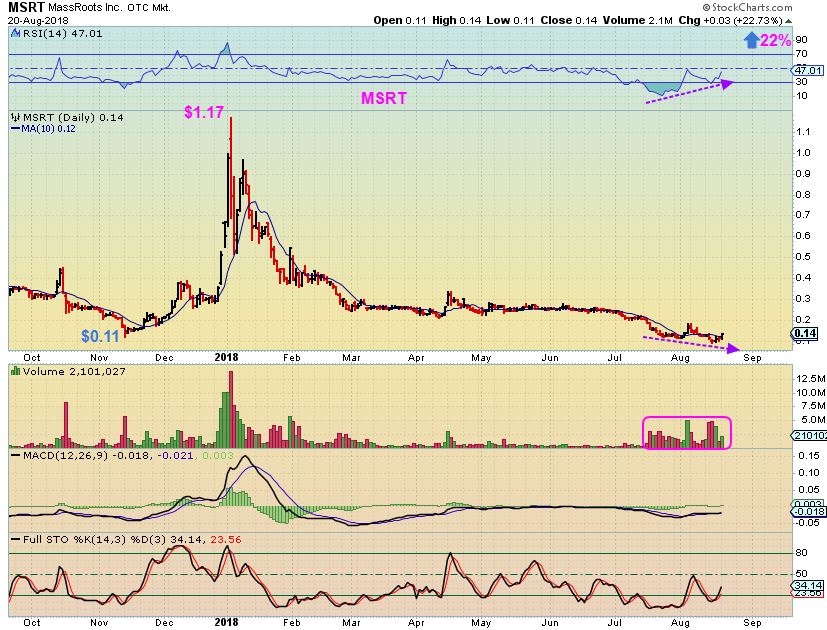Click the red 23.56 %D value in STO label
This screenshot has height=630, width=827.
(226, 540)
